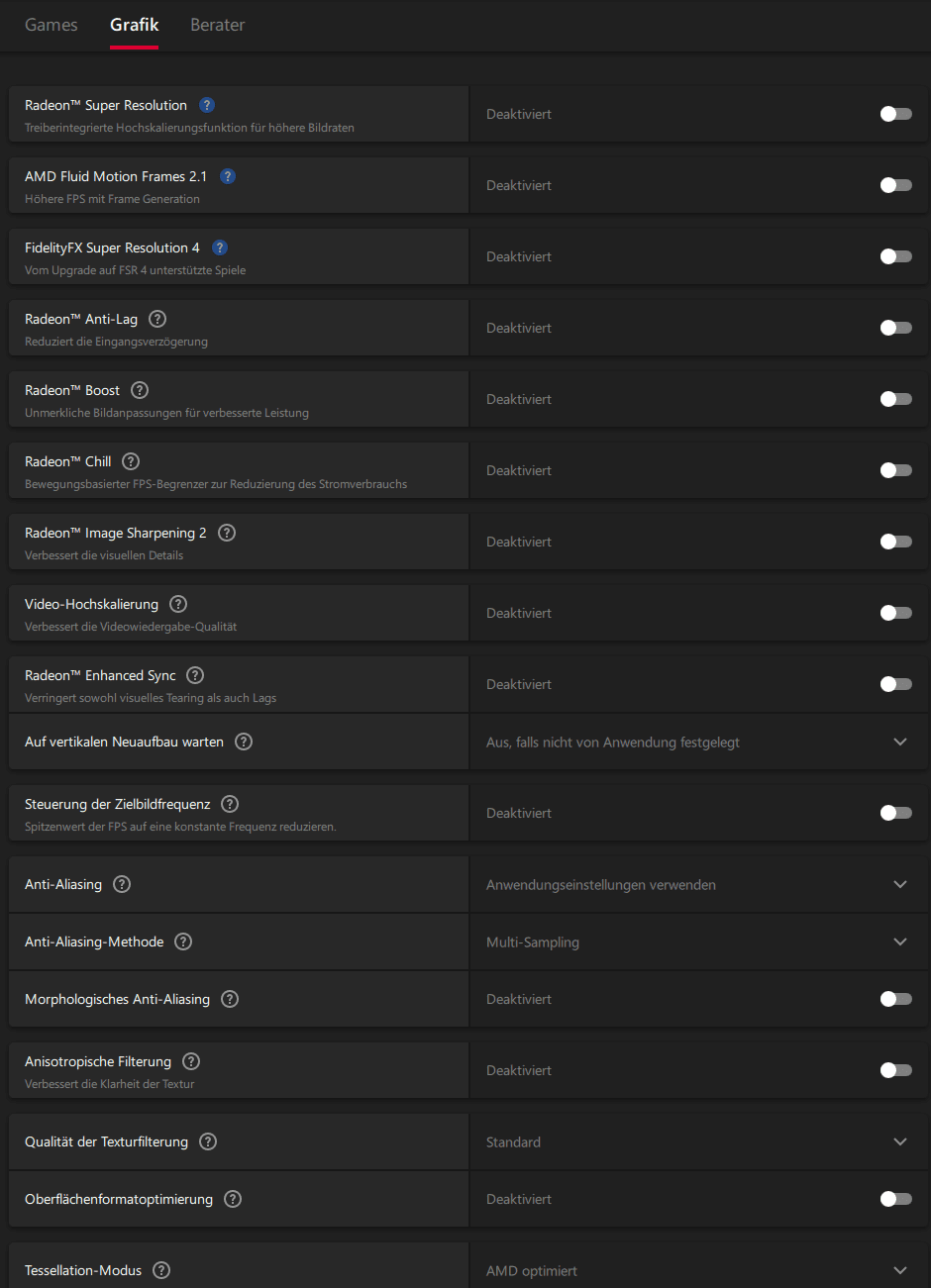This screenshot has width=931, height=1288.
Task: Enable the Radeon Enhanced Sync toggle
Action: [x=895, y=684]
